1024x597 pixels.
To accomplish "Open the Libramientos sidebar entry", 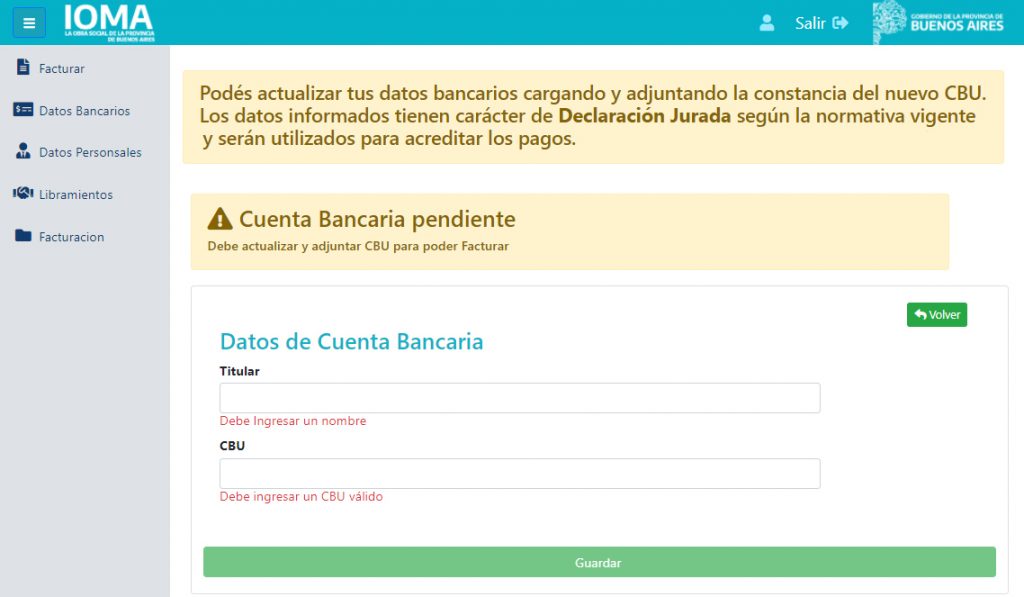I will pyautogui.click(x=76, y=195).
